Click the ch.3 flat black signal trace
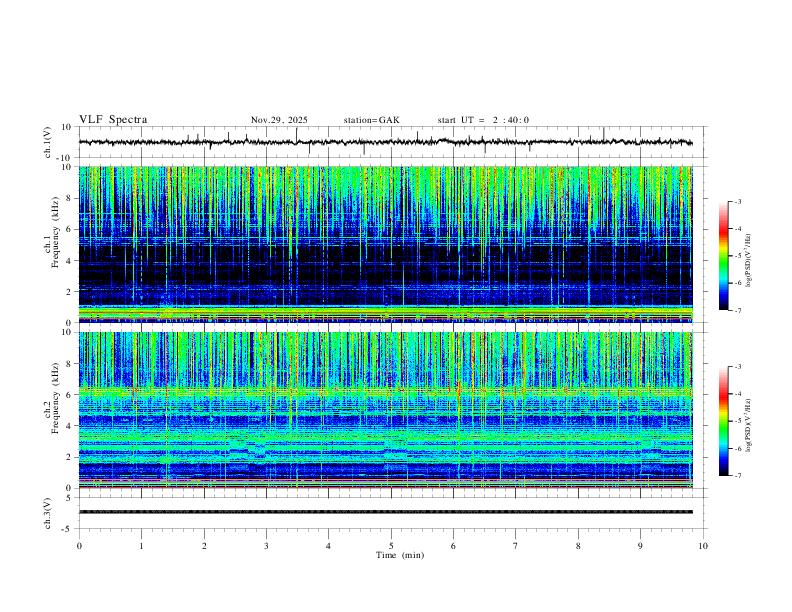The width and height of the screenshot is (792, 612). click(385, 512)
